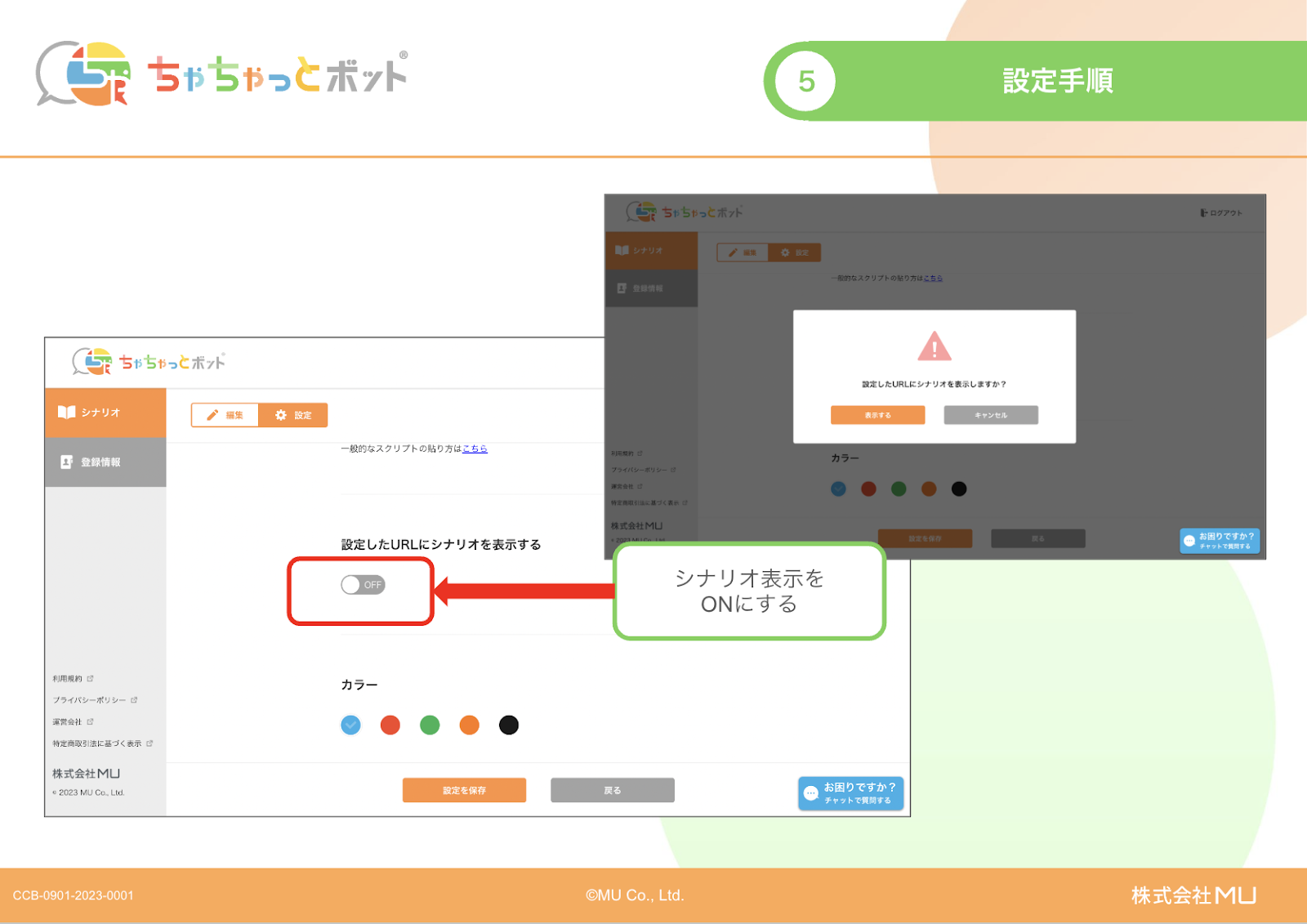This screenshot has height=924, width=1307.
Task: Click the external-link icon next to 運営会社
Action: (x=91, y=722)
